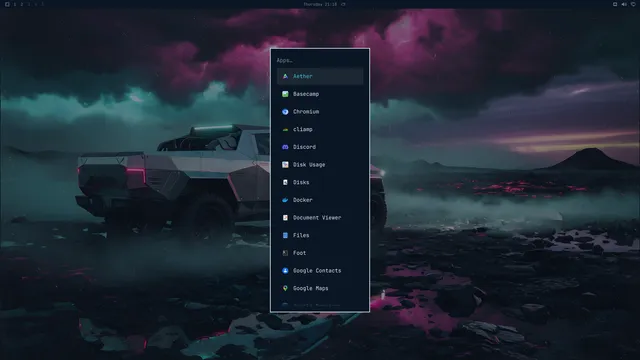The image size is (640, 360).
Task: Click the cliamp app icon
Action: 285,129
